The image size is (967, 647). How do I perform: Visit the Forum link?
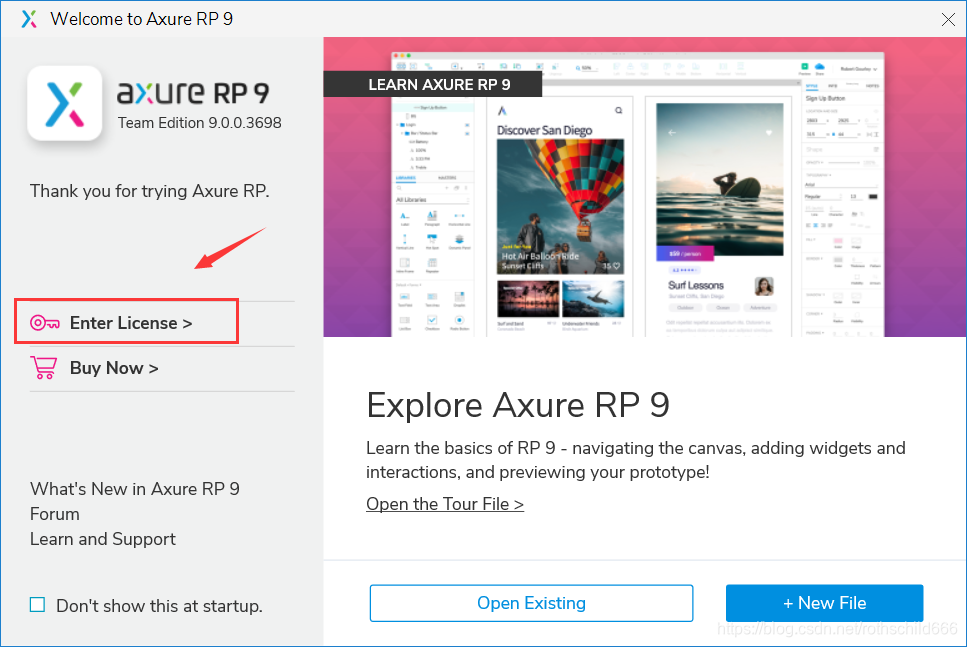(x=55, y=514)
